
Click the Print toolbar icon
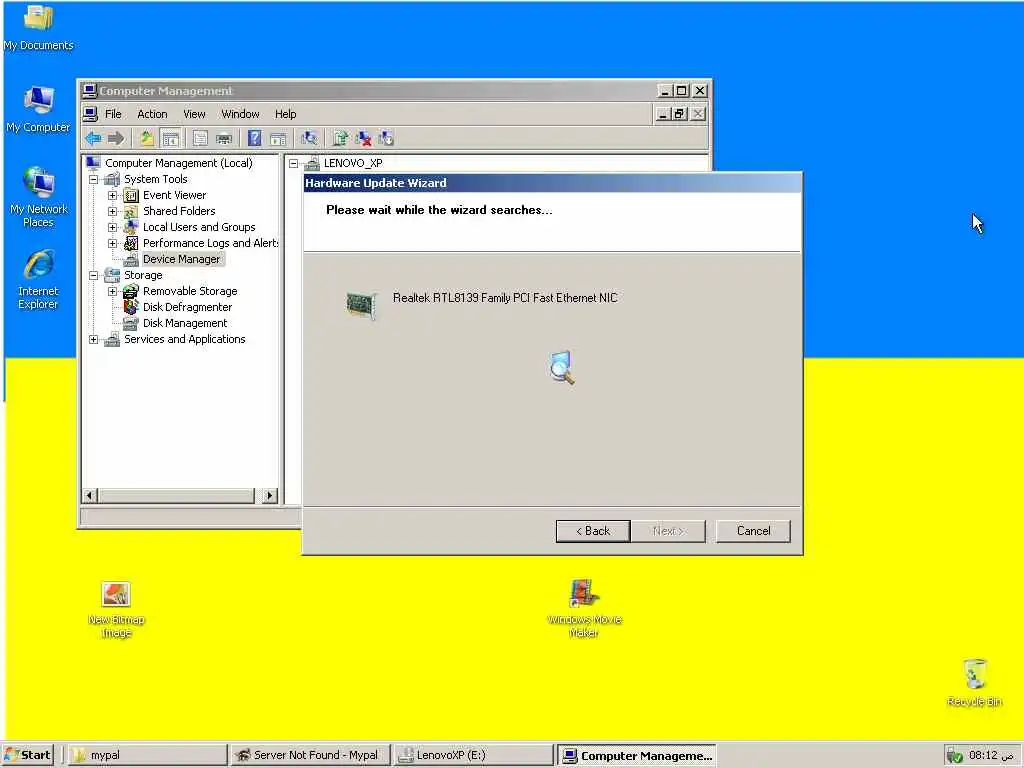pos(224,138)
